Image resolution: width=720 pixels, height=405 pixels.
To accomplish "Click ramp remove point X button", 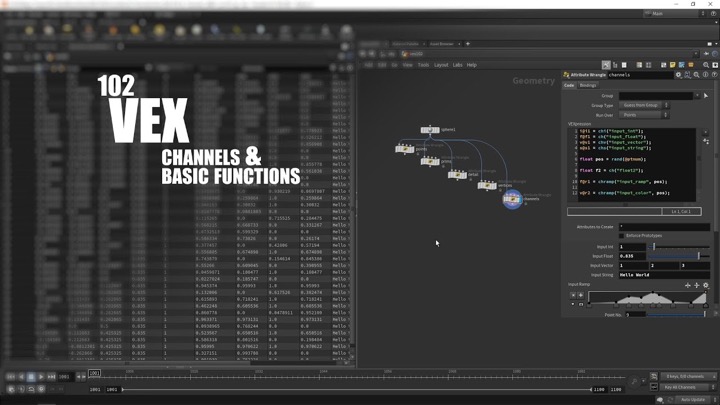I will coord(573,295).
